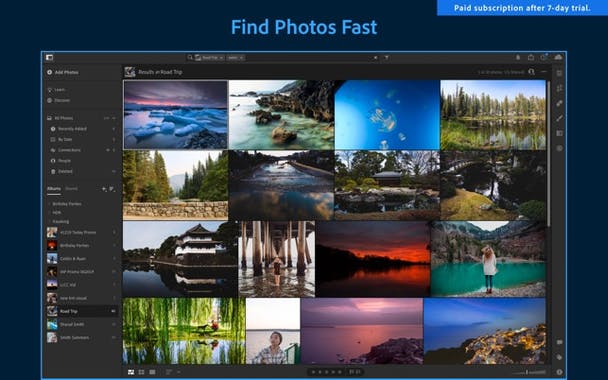This screenshot has width=608, height=380.
Task: Open the Road Trip album
Action: [x=81, y=311]
